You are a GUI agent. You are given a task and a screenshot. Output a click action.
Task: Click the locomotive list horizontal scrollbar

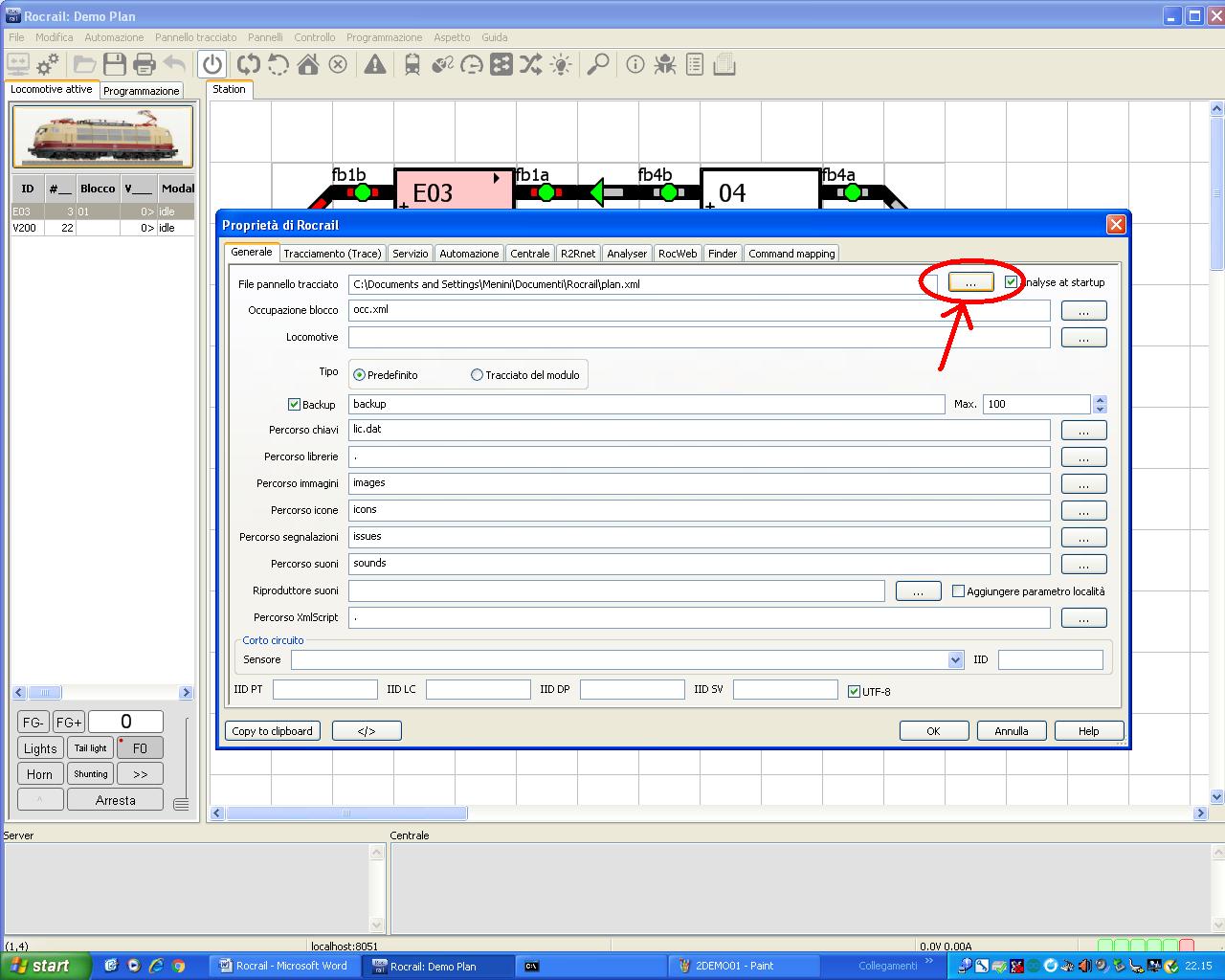pos(45,692)
